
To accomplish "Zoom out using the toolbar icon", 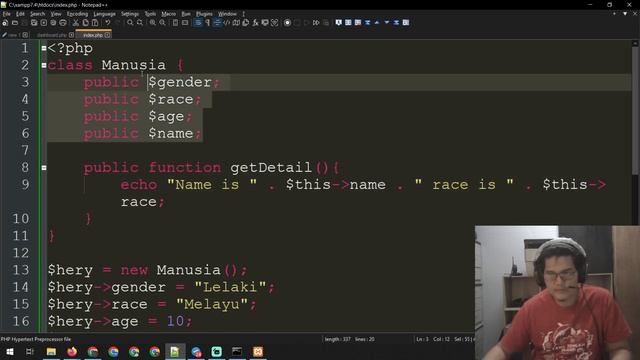I will click(162, 23).
